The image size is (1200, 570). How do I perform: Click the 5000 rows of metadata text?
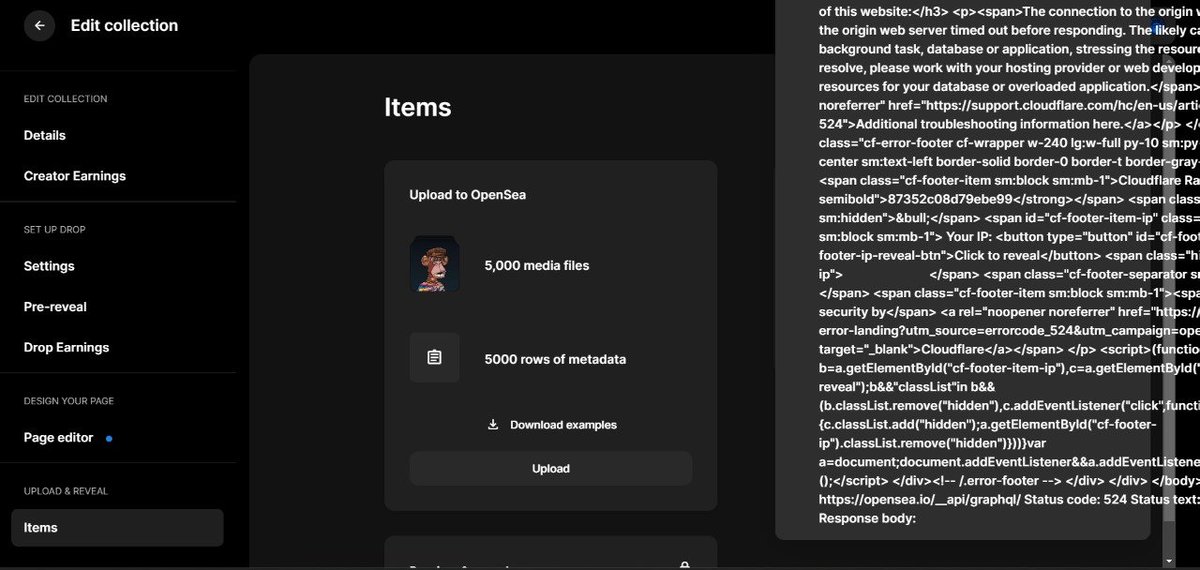[x=555, y=359]
